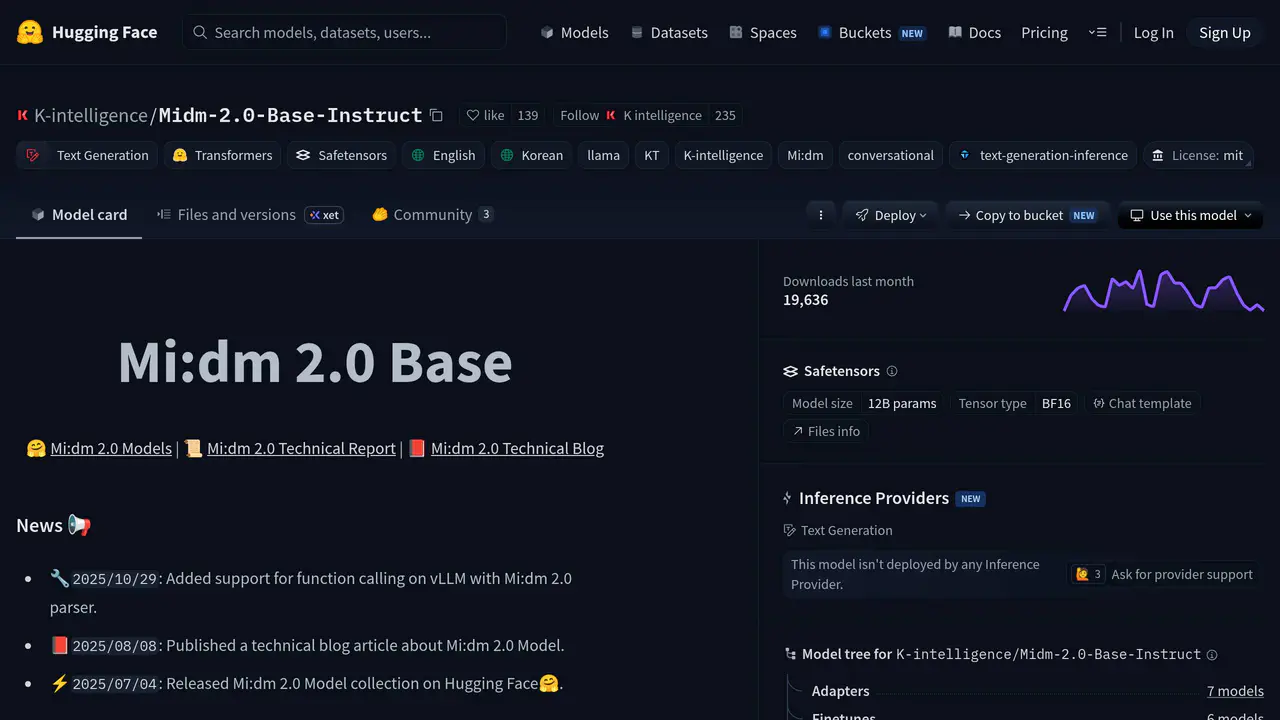Click the Midm-2.0-Base-Instruct model name
This screenshot has width=1280, height=720.
(290, 115)
